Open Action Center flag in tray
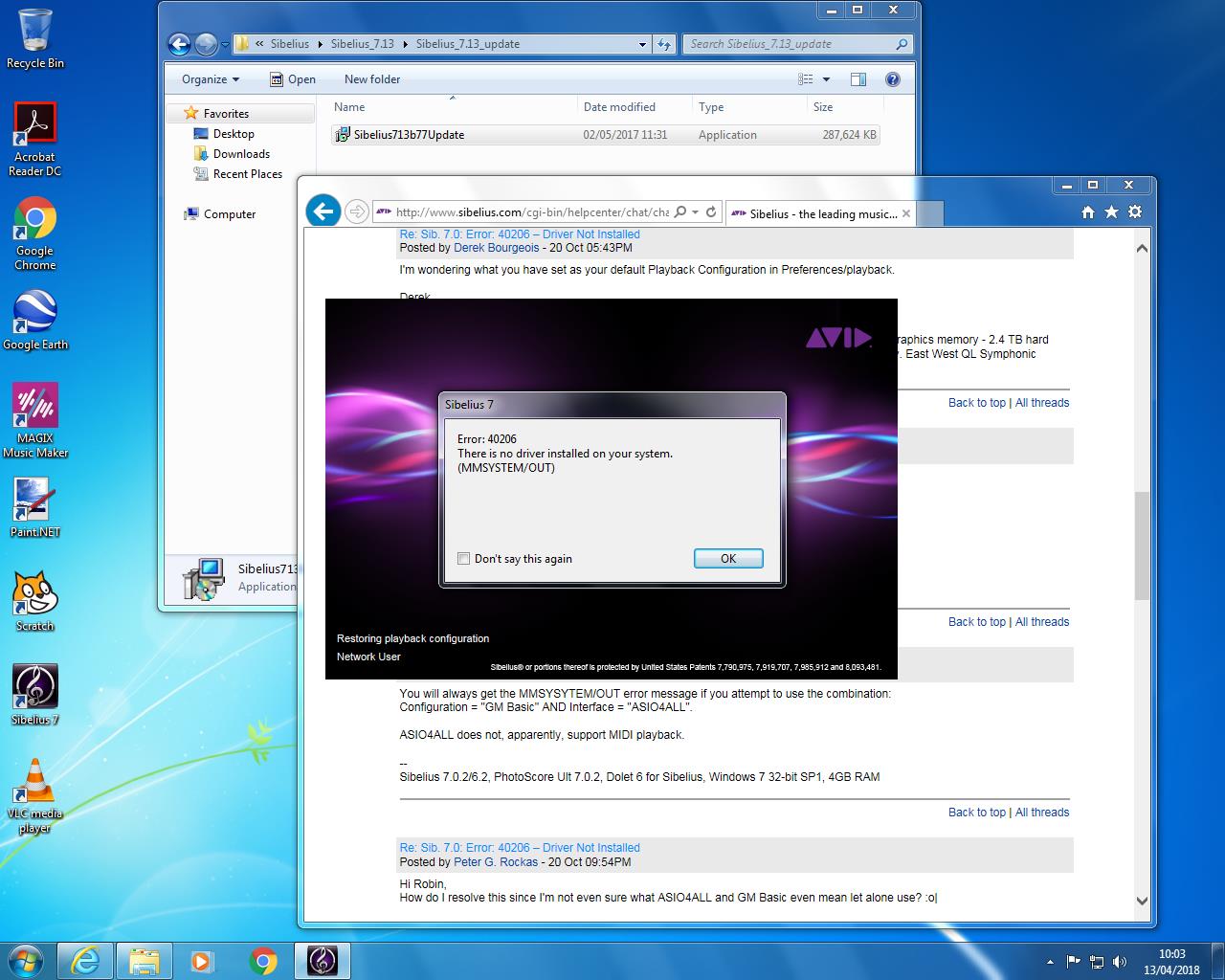The image size is (1225, 980). click(x=1073, y=962)
